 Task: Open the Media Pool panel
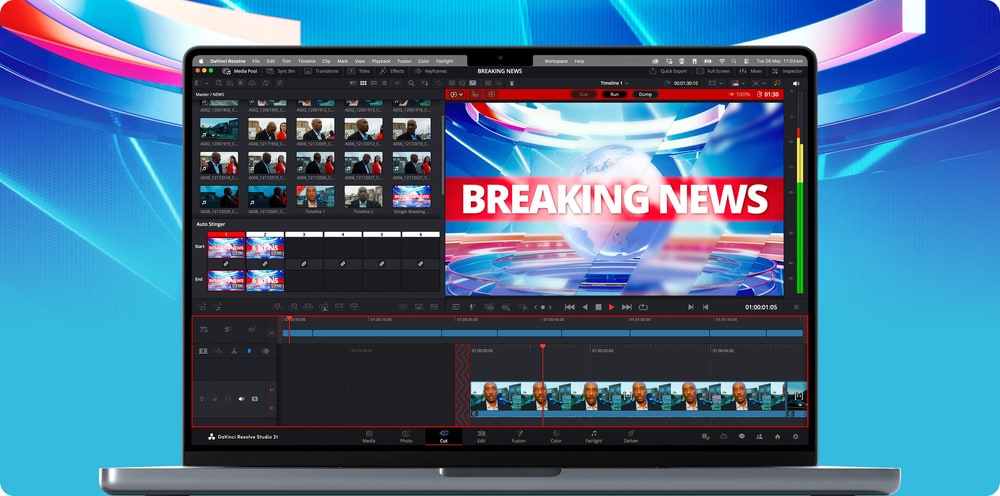(x=239, y=71)
